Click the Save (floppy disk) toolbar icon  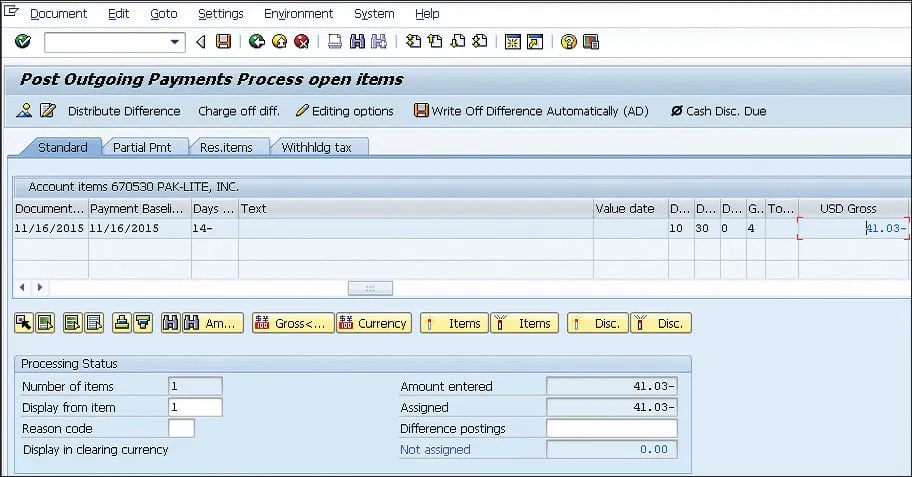click(x=223, y=42)
